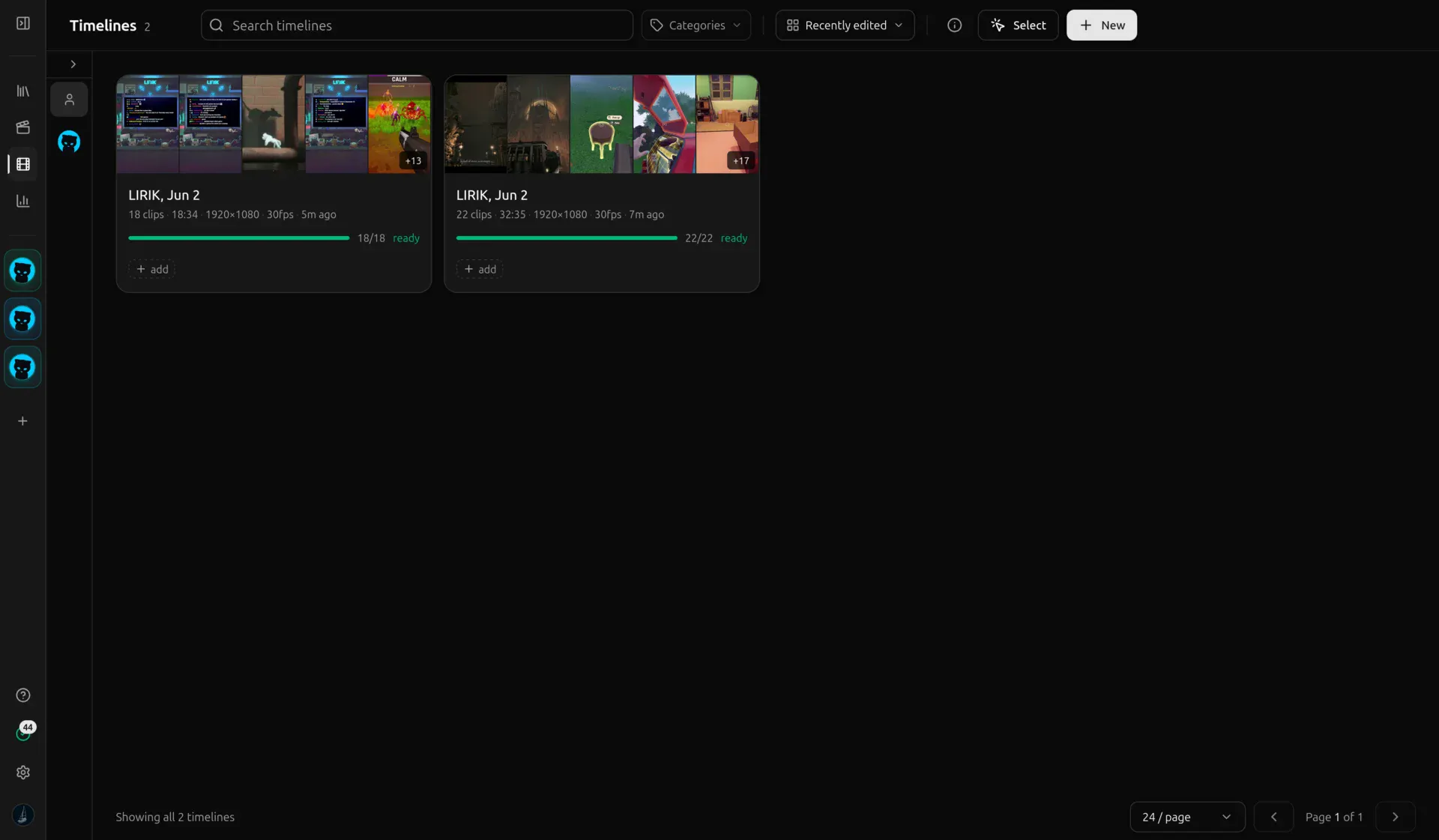The image size is (1439, 840).
Task: Open thumbnail strip of 22 clips timeline
Action: click(x=602, y=124)
